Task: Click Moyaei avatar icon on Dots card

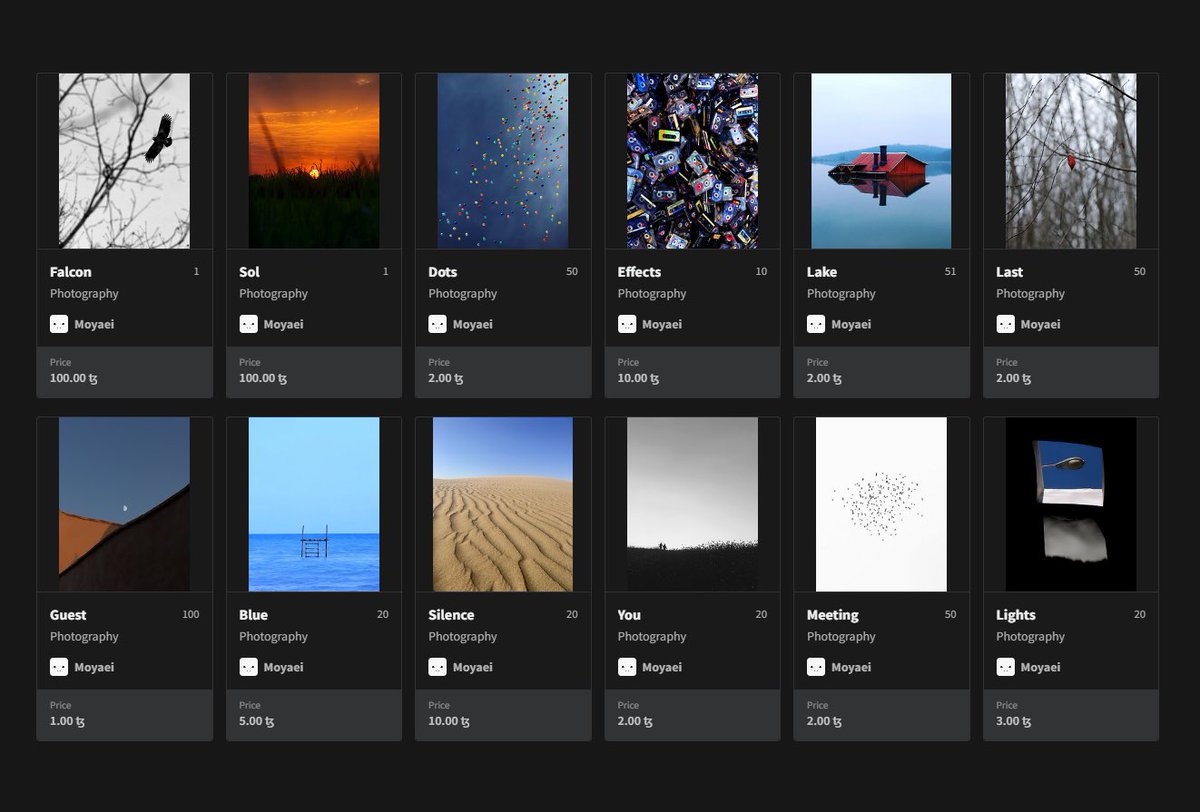Action: coord(437,324)
